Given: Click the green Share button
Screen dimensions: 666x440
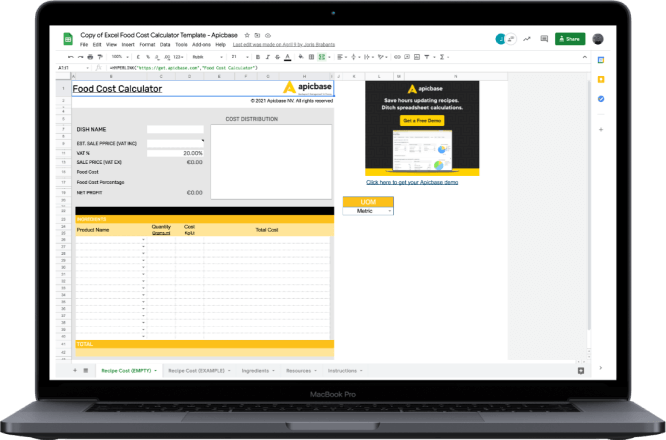Looking at the screenshot, I should (x=570, y=39).
